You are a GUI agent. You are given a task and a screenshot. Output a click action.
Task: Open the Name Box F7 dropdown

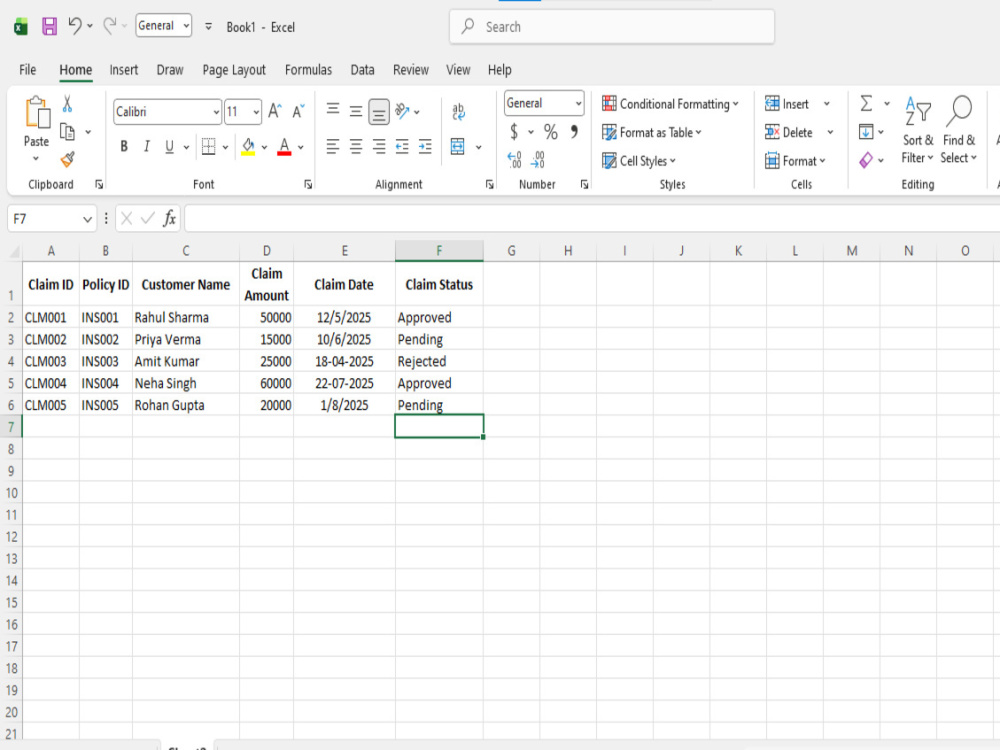(x=87, y=219)
